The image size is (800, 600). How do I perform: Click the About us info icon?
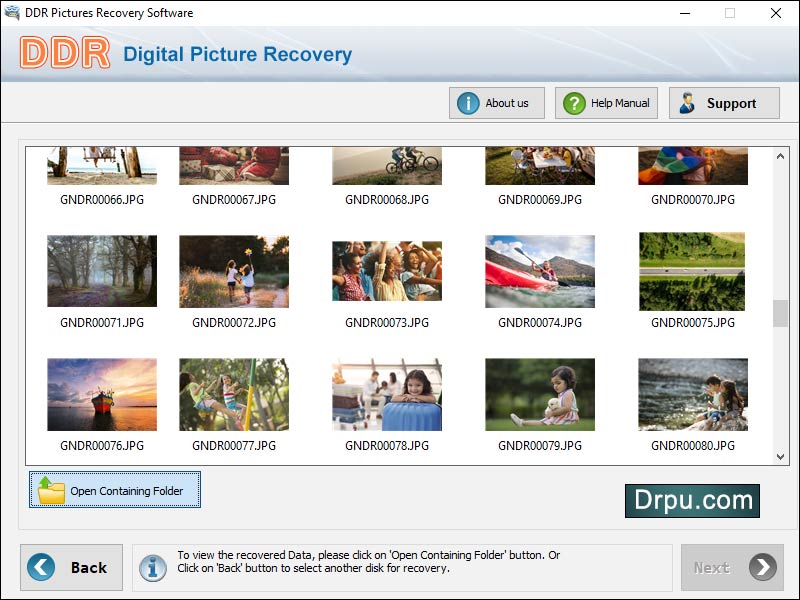point(466,102)
